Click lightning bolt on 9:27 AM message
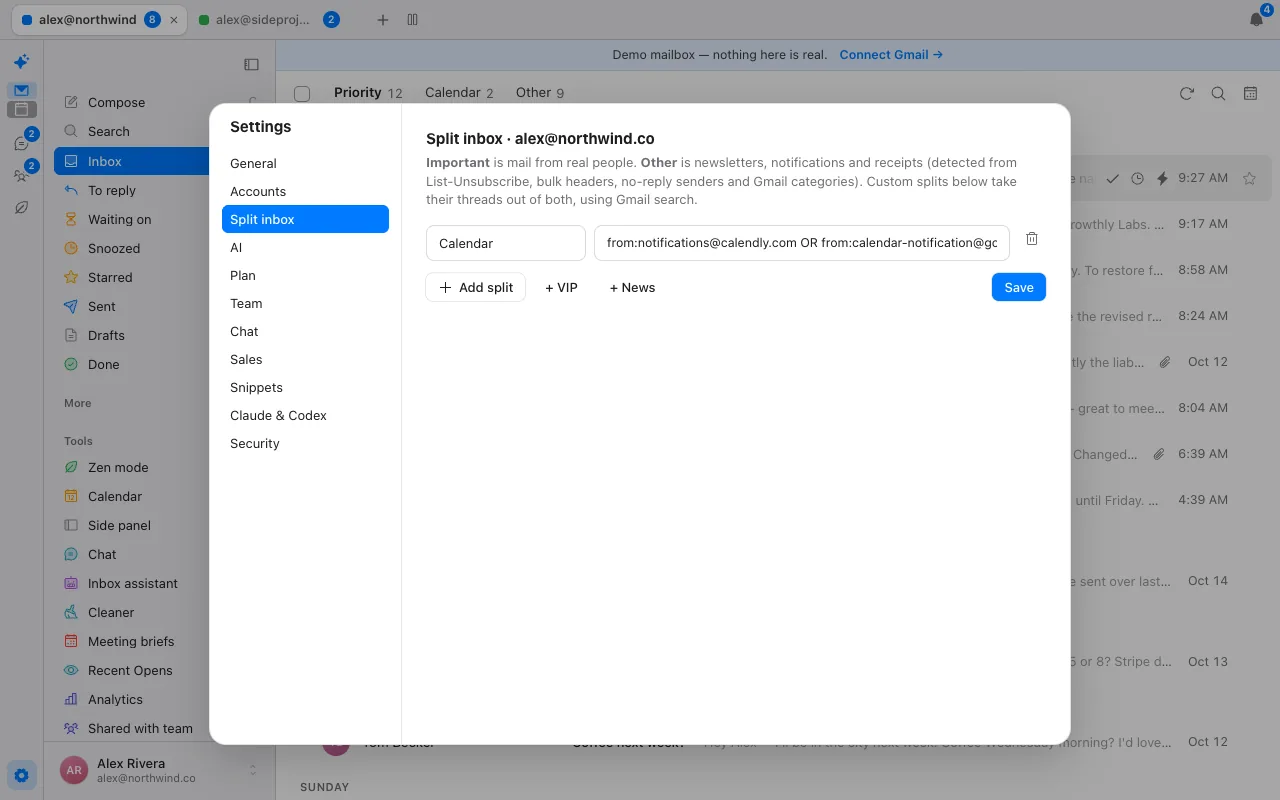This screenshot has width=1280, height=800. [1162, 178]
